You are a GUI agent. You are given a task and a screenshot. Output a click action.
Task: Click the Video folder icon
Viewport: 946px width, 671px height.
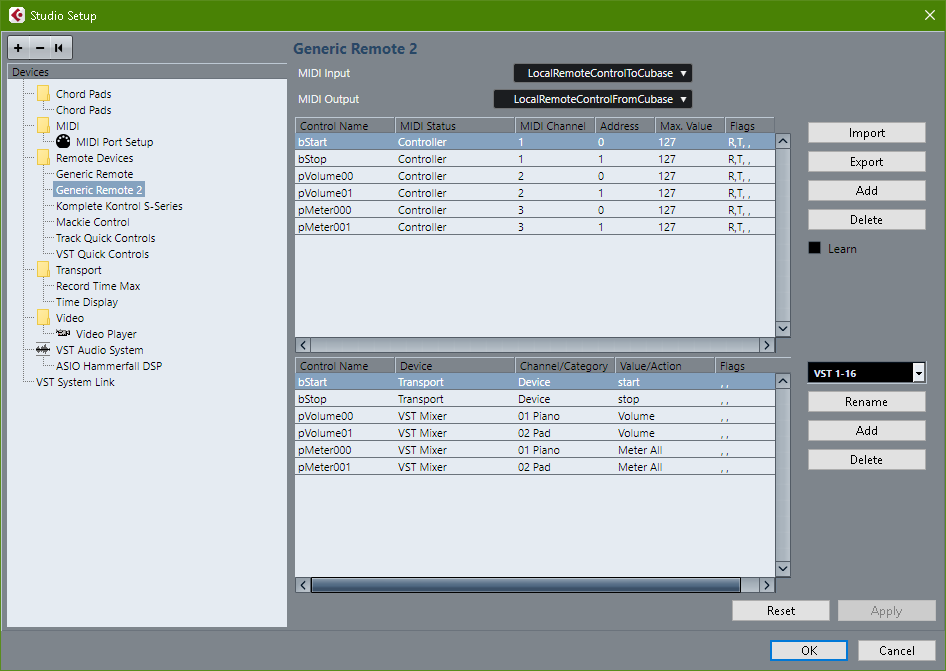tap(43, 317)
